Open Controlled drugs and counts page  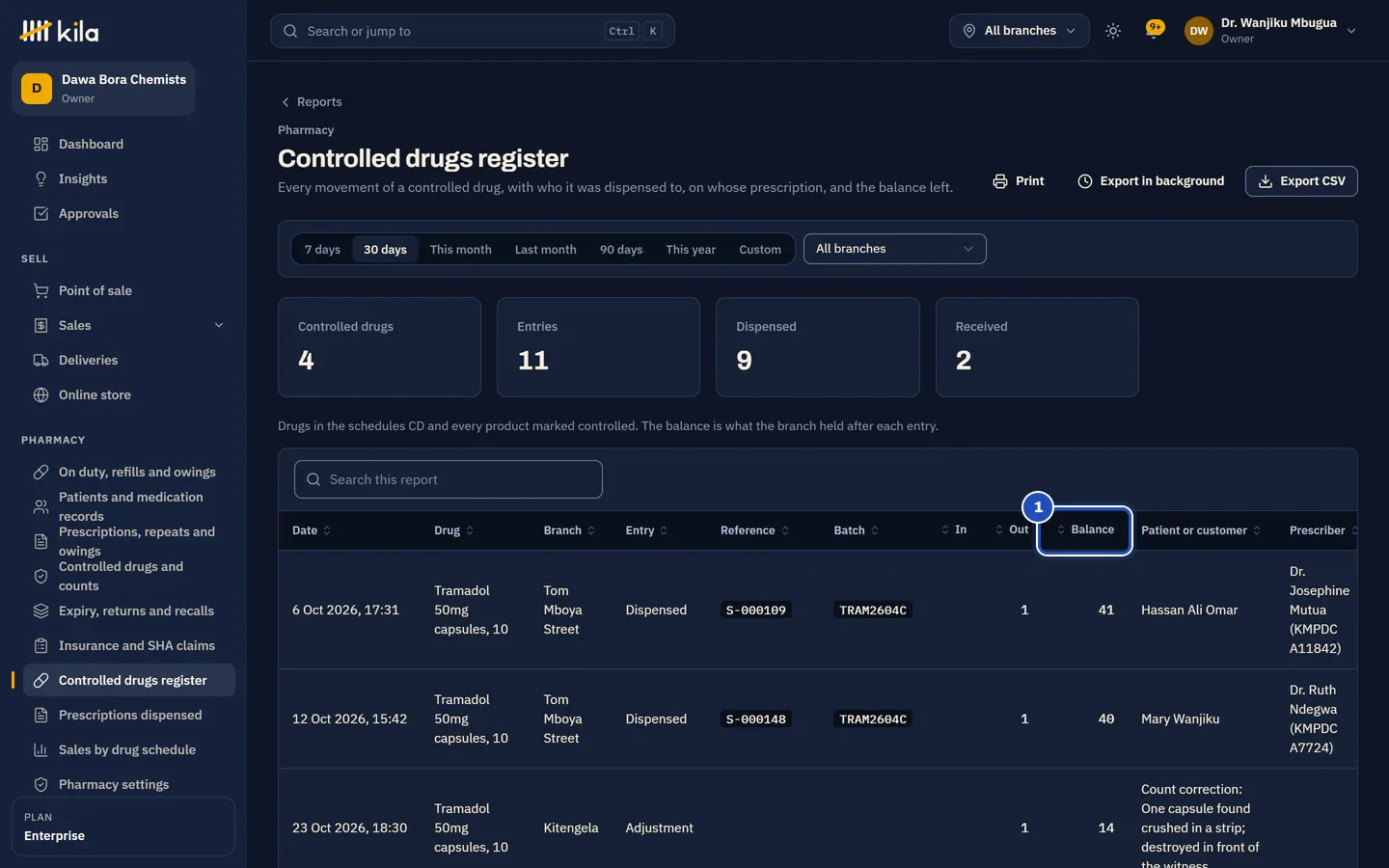click(129, 577)
